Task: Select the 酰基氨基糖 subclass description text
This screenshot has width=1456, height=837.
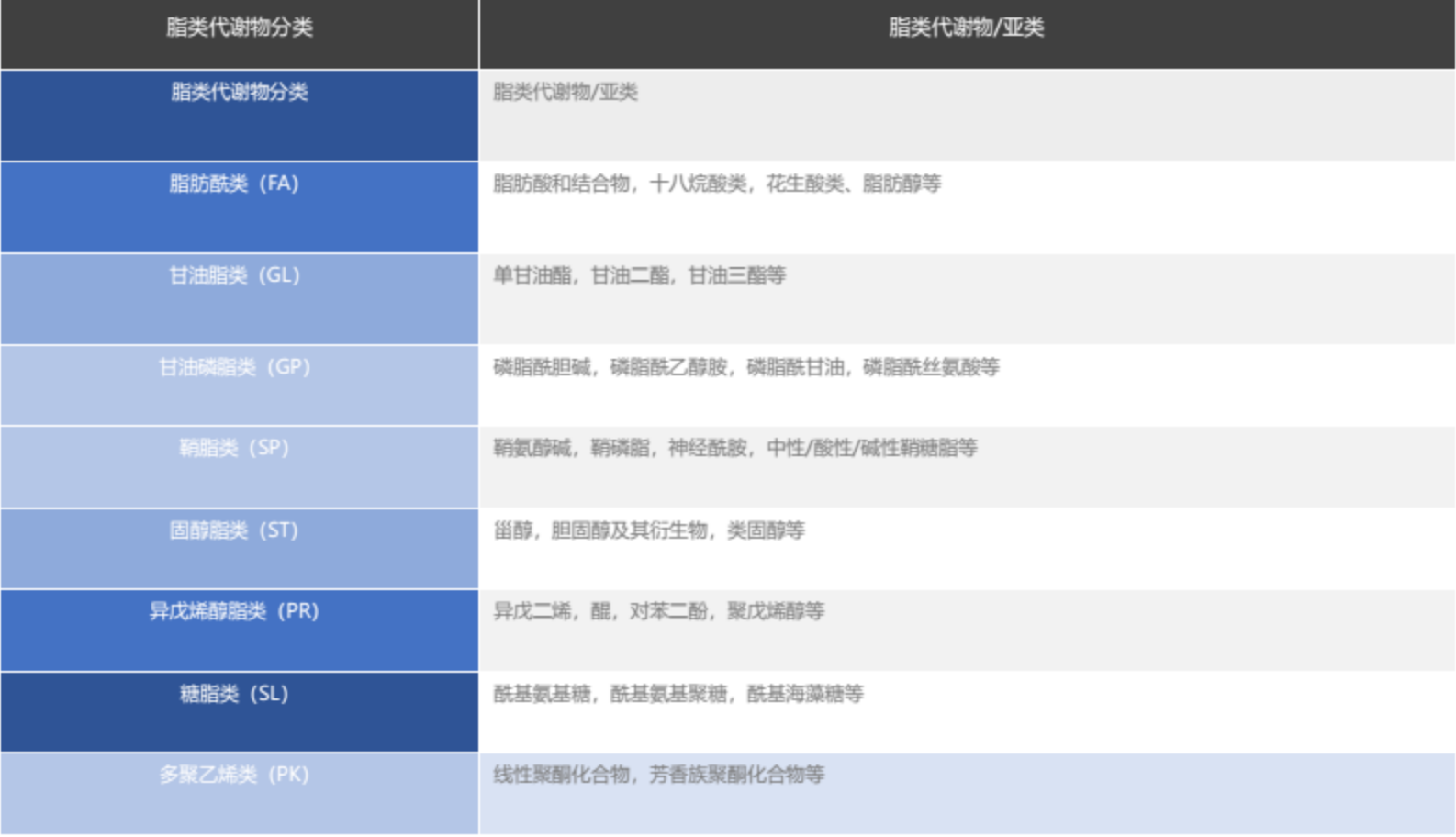Action: tap(678, 694)
